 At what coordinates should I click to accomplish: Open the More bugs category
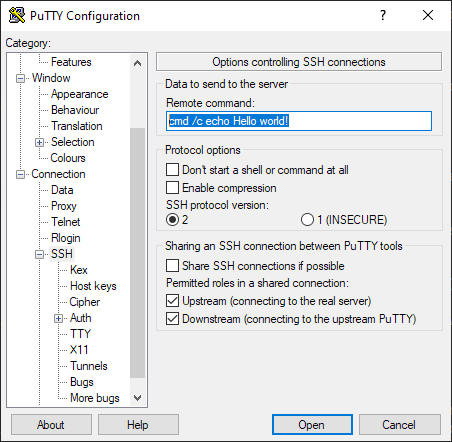pyautogui.click(x=95, y=398)
